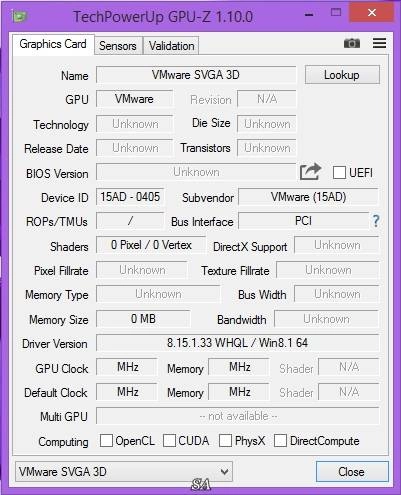Minimize the GPU-Z window

pyautogui.click(x=309, y=15)
